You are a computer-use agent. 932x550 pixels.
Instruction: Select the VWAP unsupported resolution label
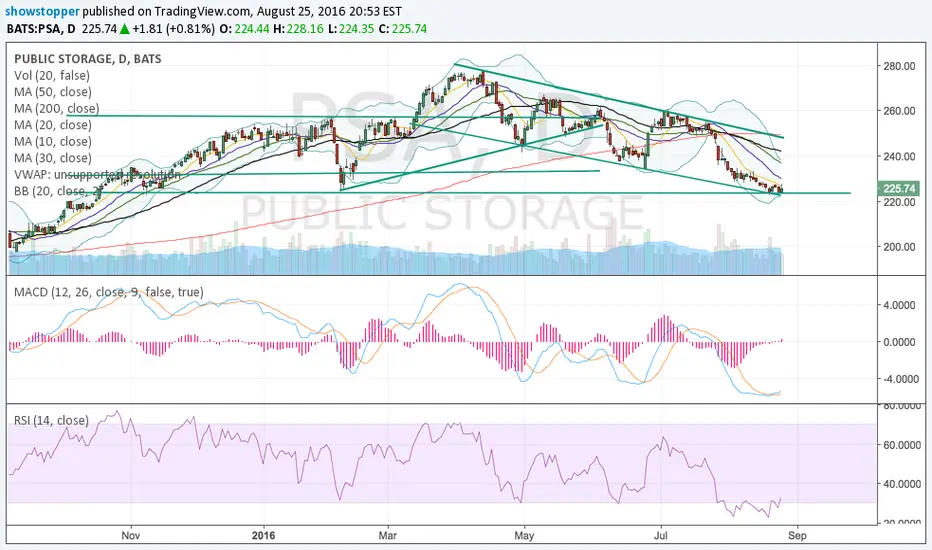click(x=97, y=175)
